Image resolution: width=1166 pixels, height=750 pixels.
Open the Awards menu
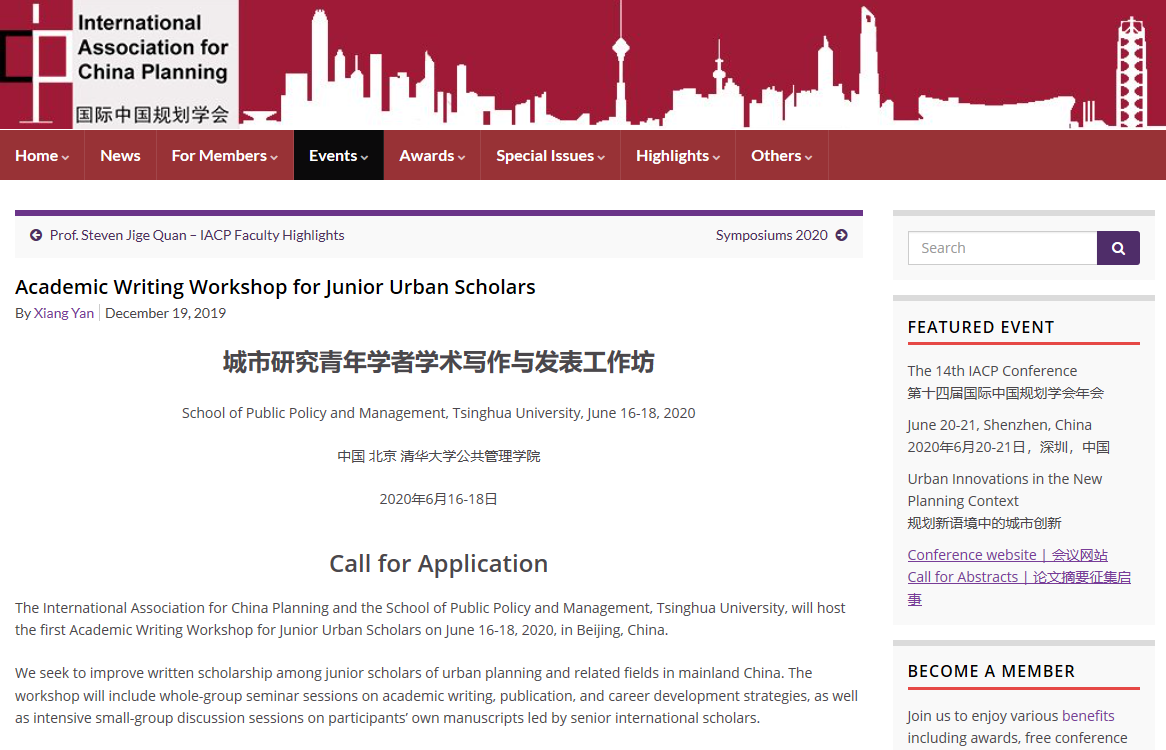432,155
